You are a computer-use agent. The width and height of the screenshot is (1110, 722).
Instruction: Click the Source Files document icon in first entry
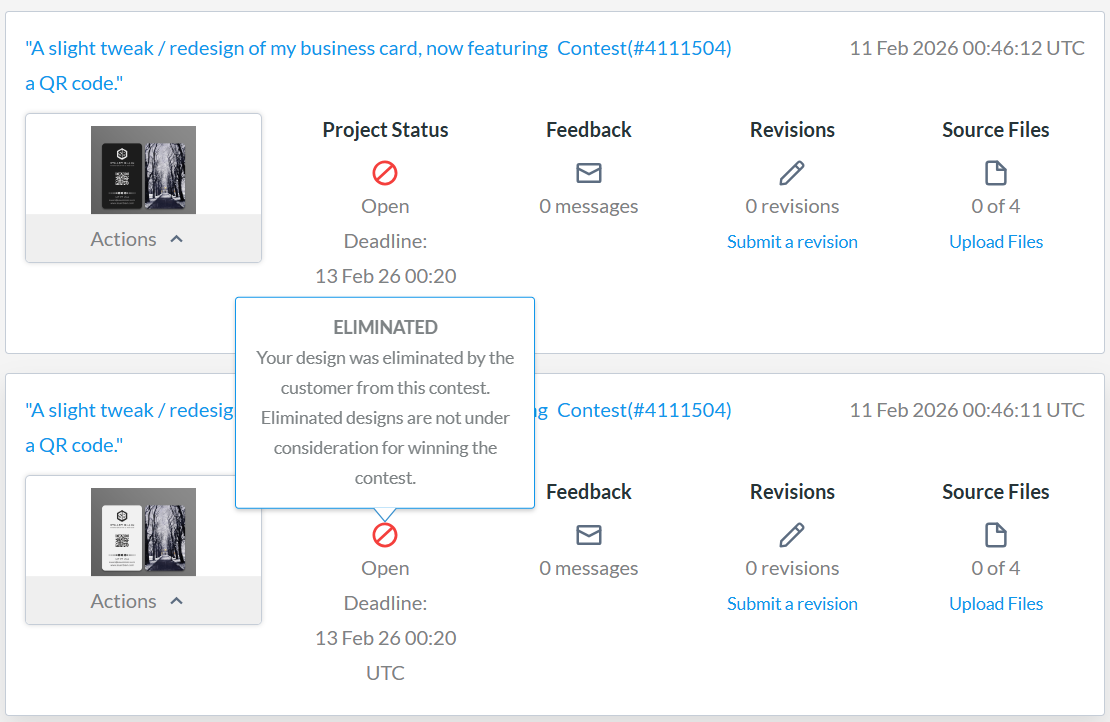996,173
